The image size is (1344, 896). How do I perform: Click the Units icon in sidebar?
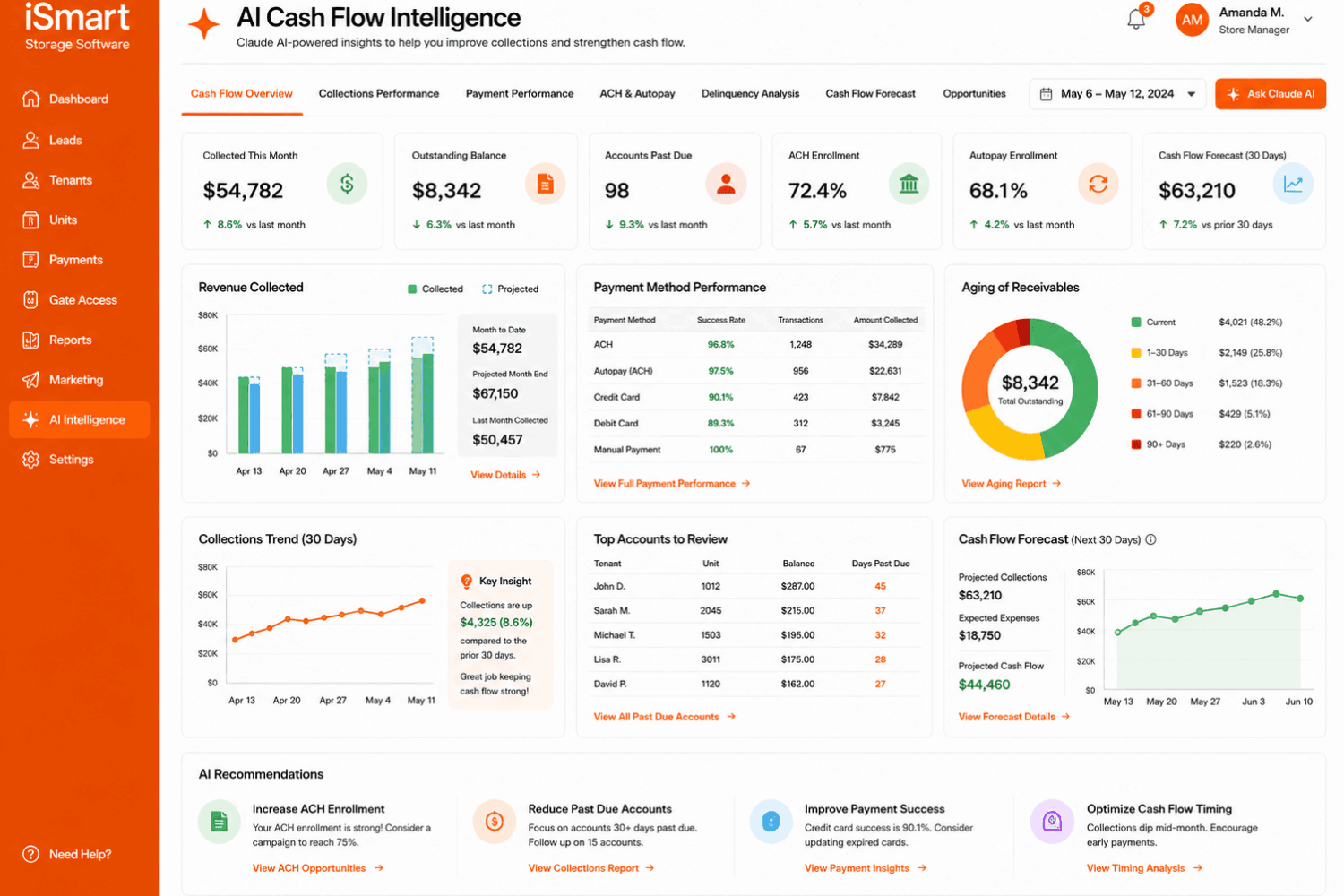click(31, 220)
